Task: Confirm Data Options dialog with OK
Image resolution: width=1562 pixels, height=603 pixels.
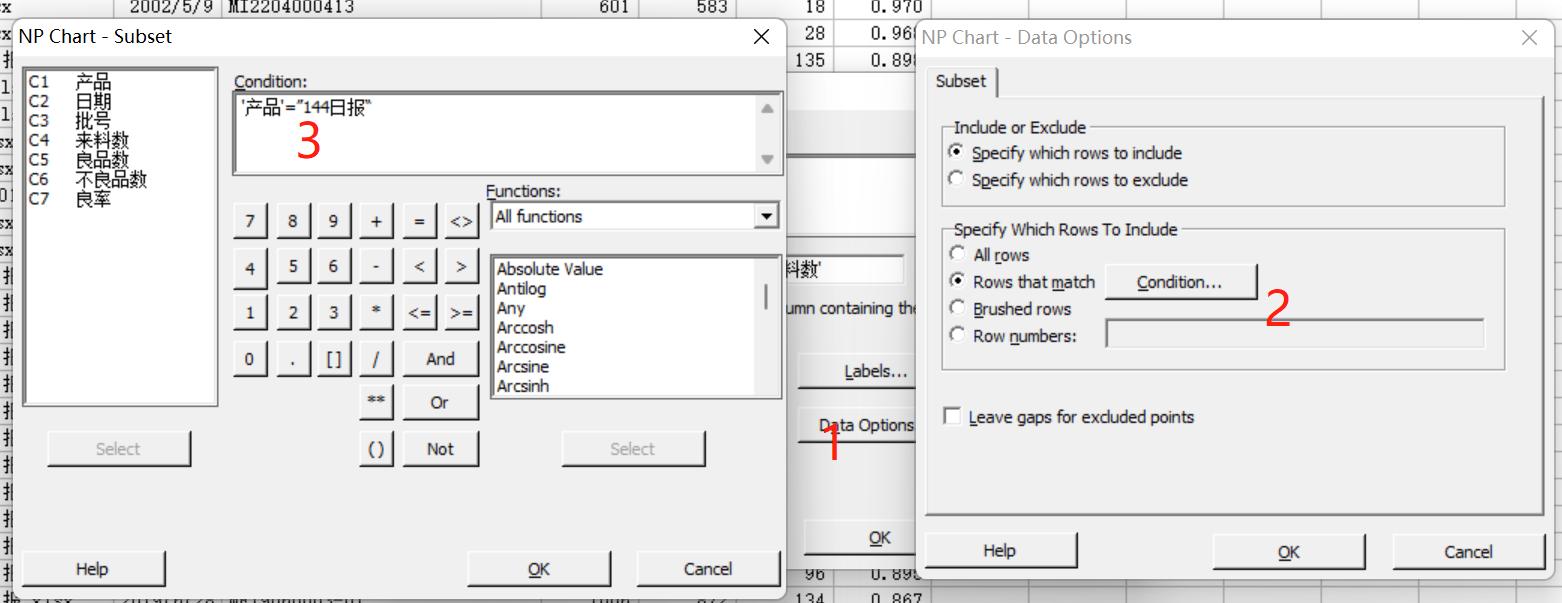Action: click(1288, 552)
